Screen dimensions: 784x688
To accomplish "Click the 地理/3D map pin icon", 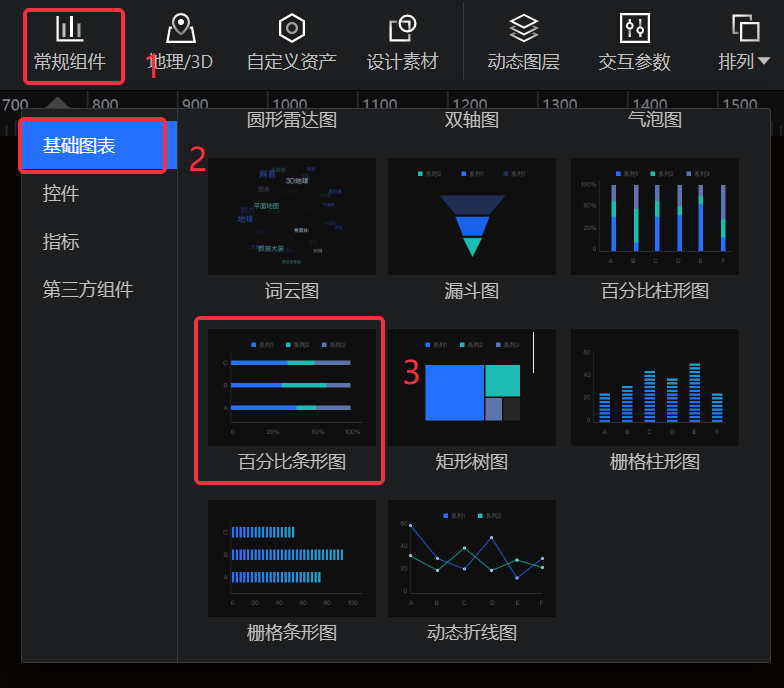I will tap(180, 28).
